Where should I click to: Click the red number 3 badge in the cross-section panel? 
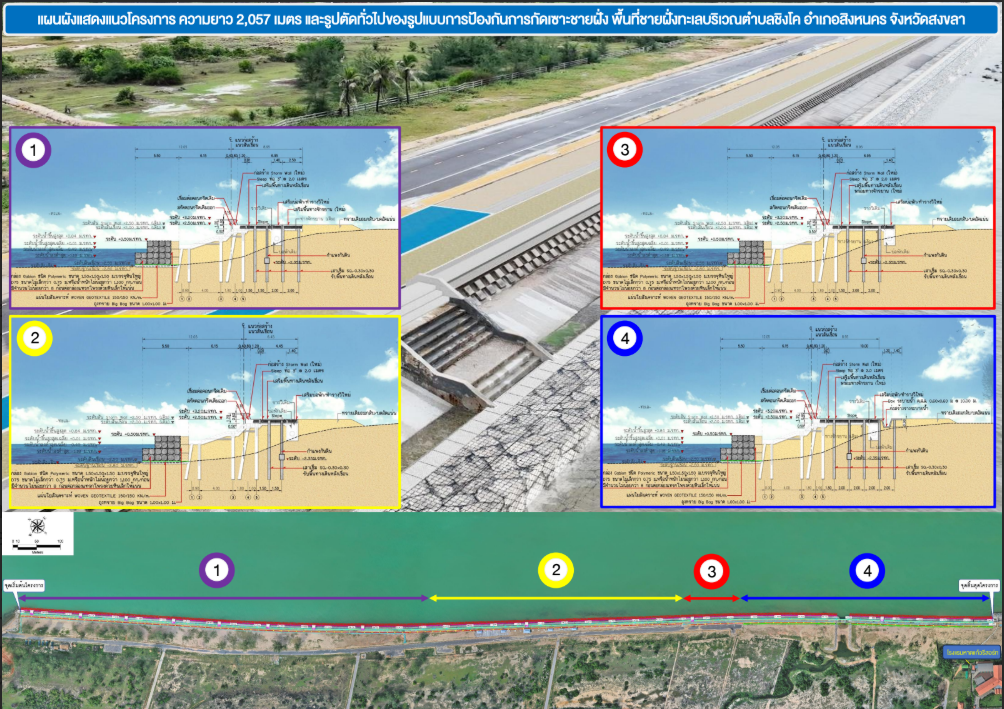(x=626, y=151)
